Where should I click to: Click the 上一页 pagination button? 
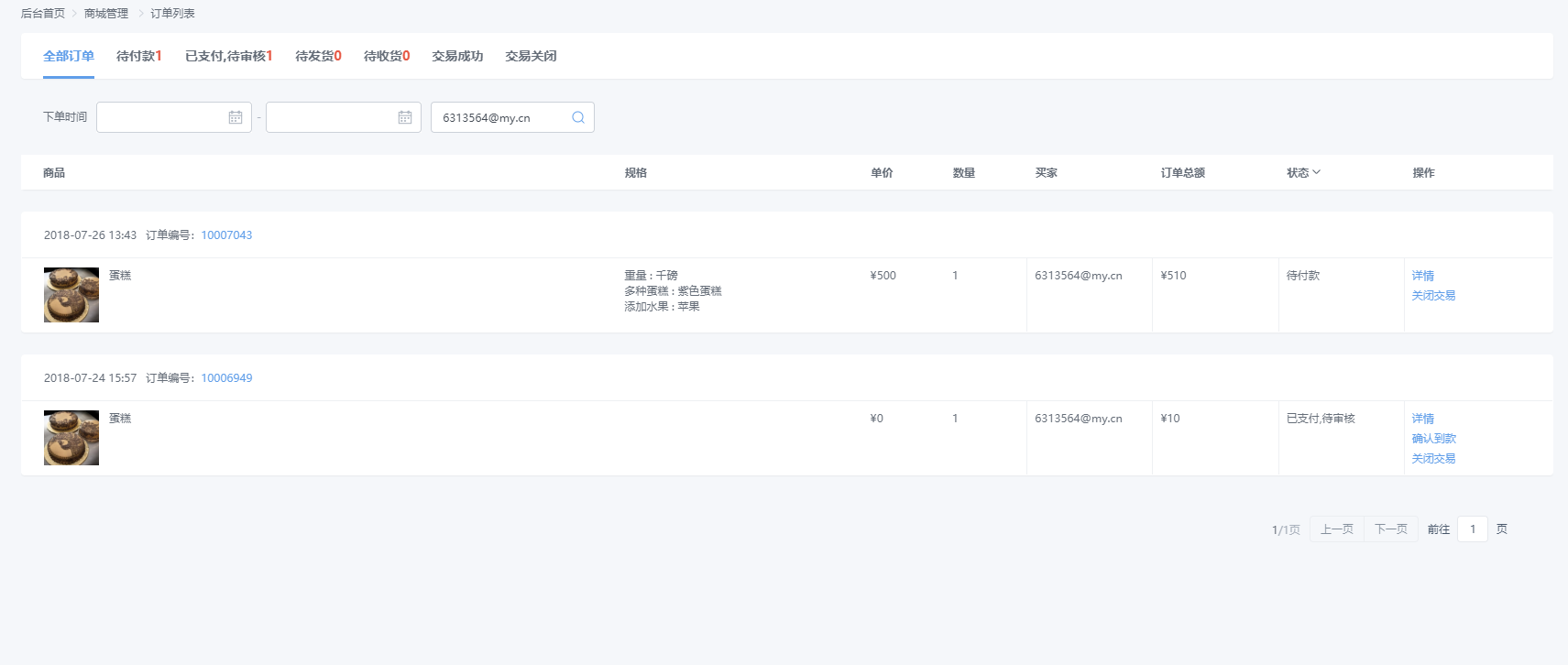[x=1336, y=529]
